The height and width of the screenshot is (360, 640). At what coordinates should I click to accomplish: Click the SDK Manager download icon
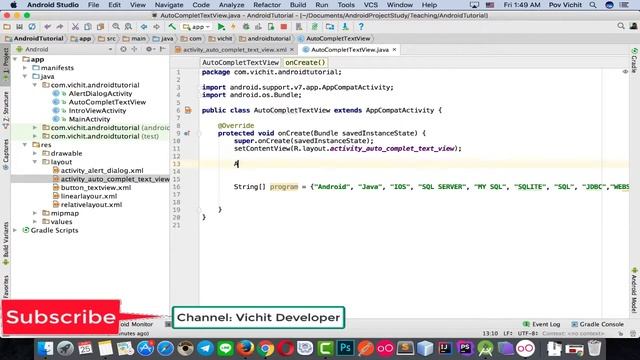[345, 27]
